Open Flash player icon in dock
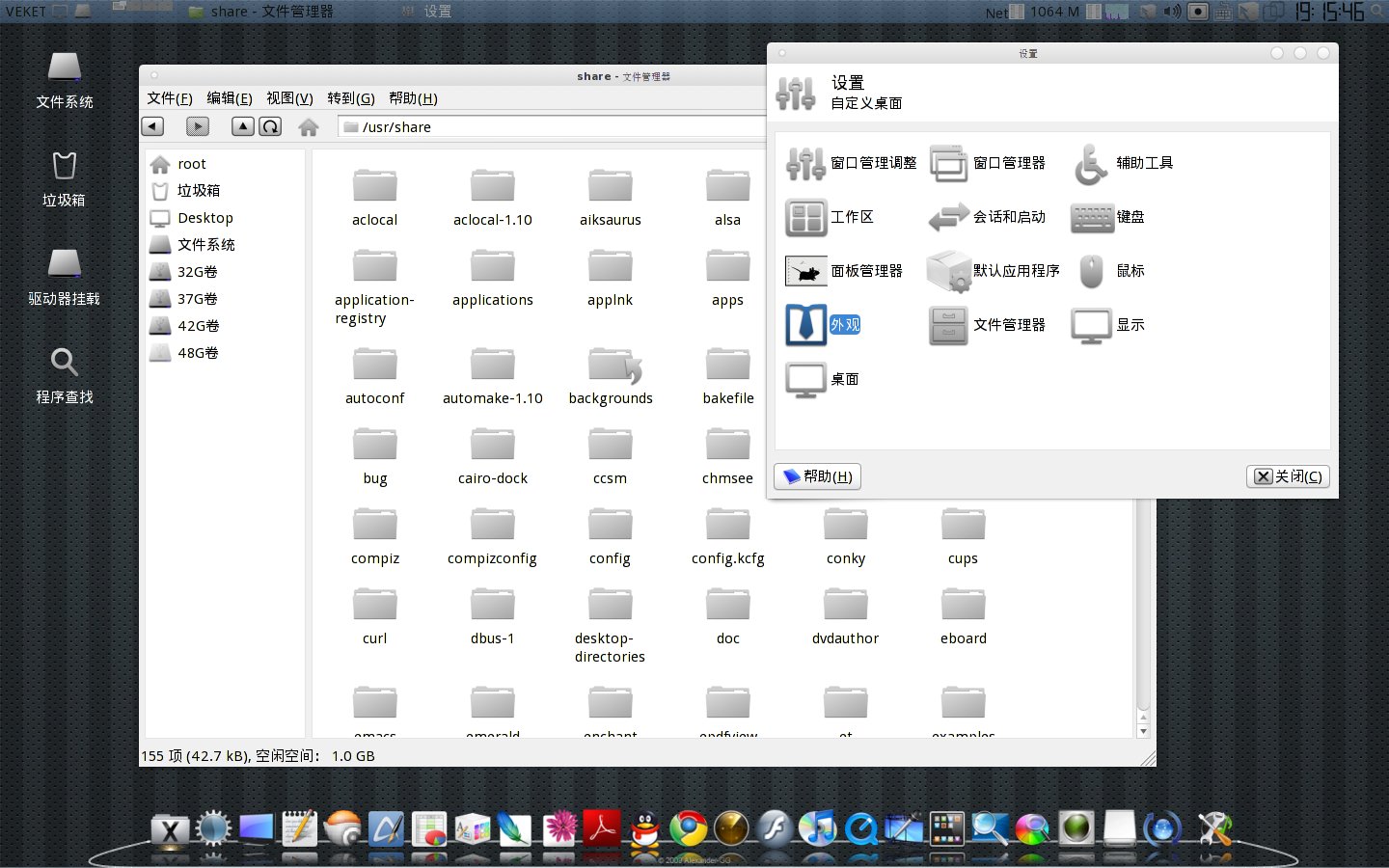 [775, 827]
